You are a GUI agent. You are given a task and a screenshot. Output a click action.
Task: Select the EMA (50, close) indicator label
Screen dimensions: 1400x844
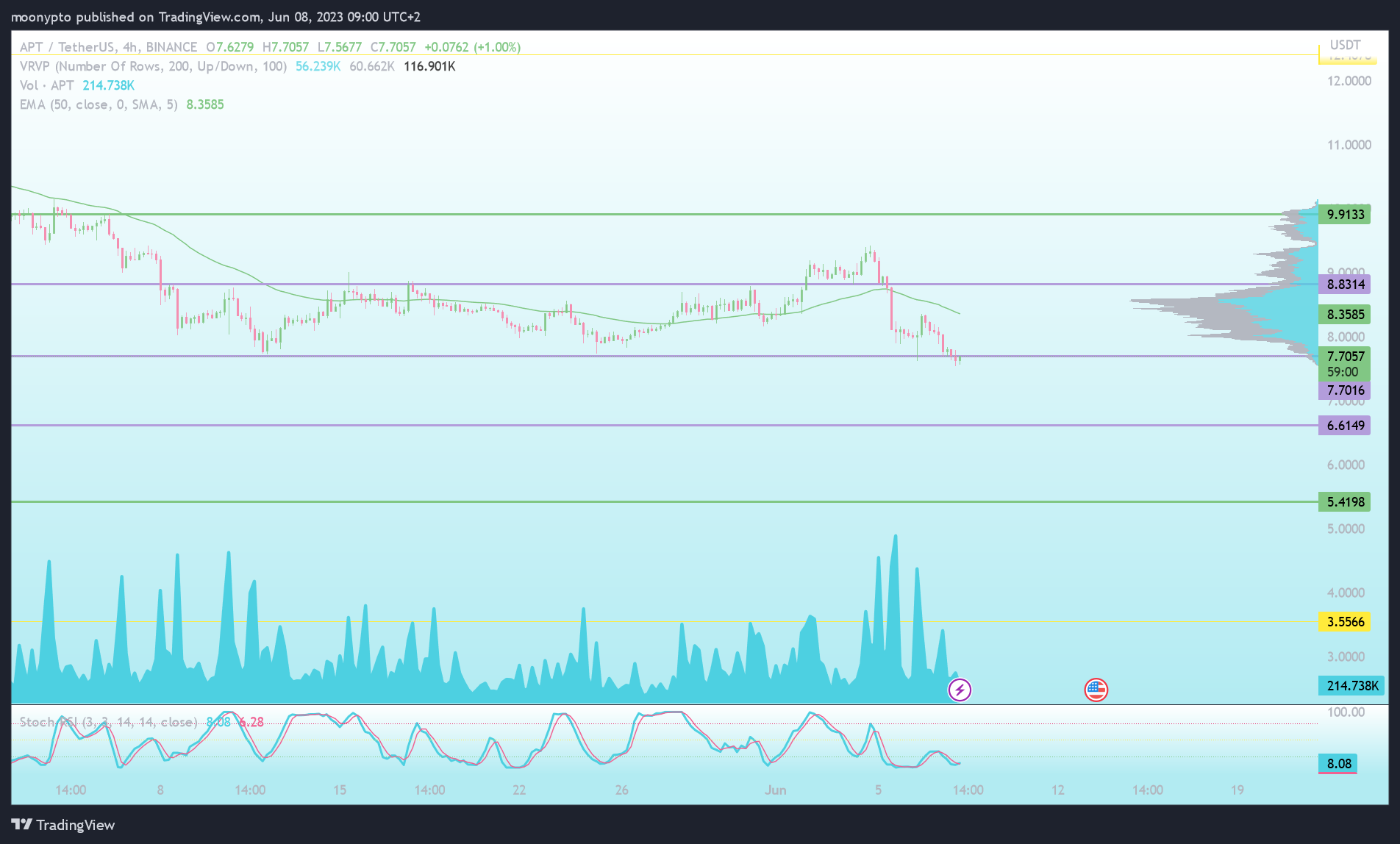[x=99, y=104]
